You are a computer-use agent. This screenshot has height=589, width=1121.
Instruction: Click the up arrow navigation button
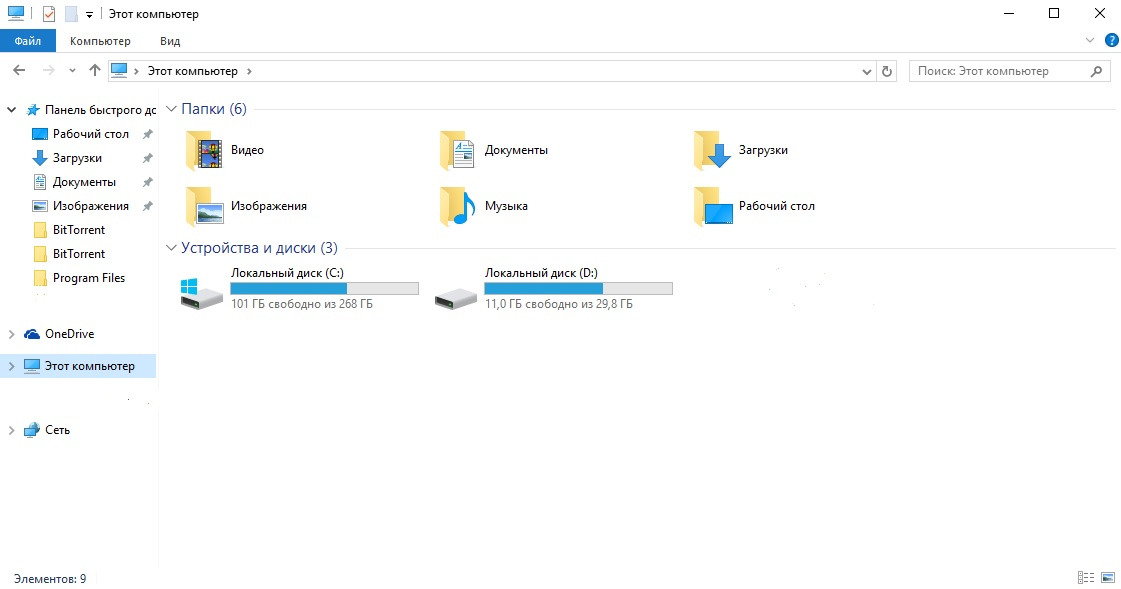(95, 71)
